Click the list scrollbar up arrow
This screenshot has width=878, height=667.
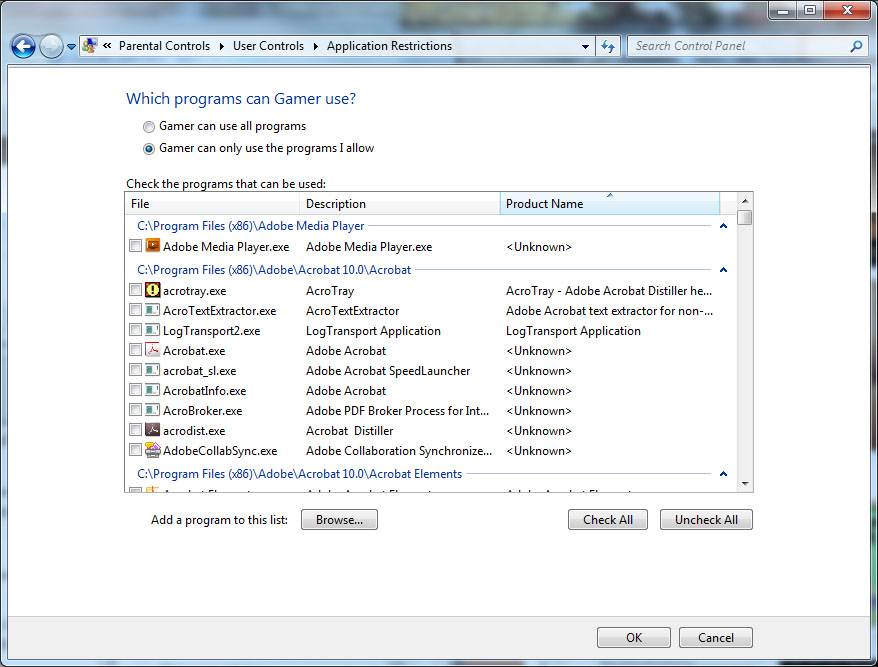[x=745, y=200]
